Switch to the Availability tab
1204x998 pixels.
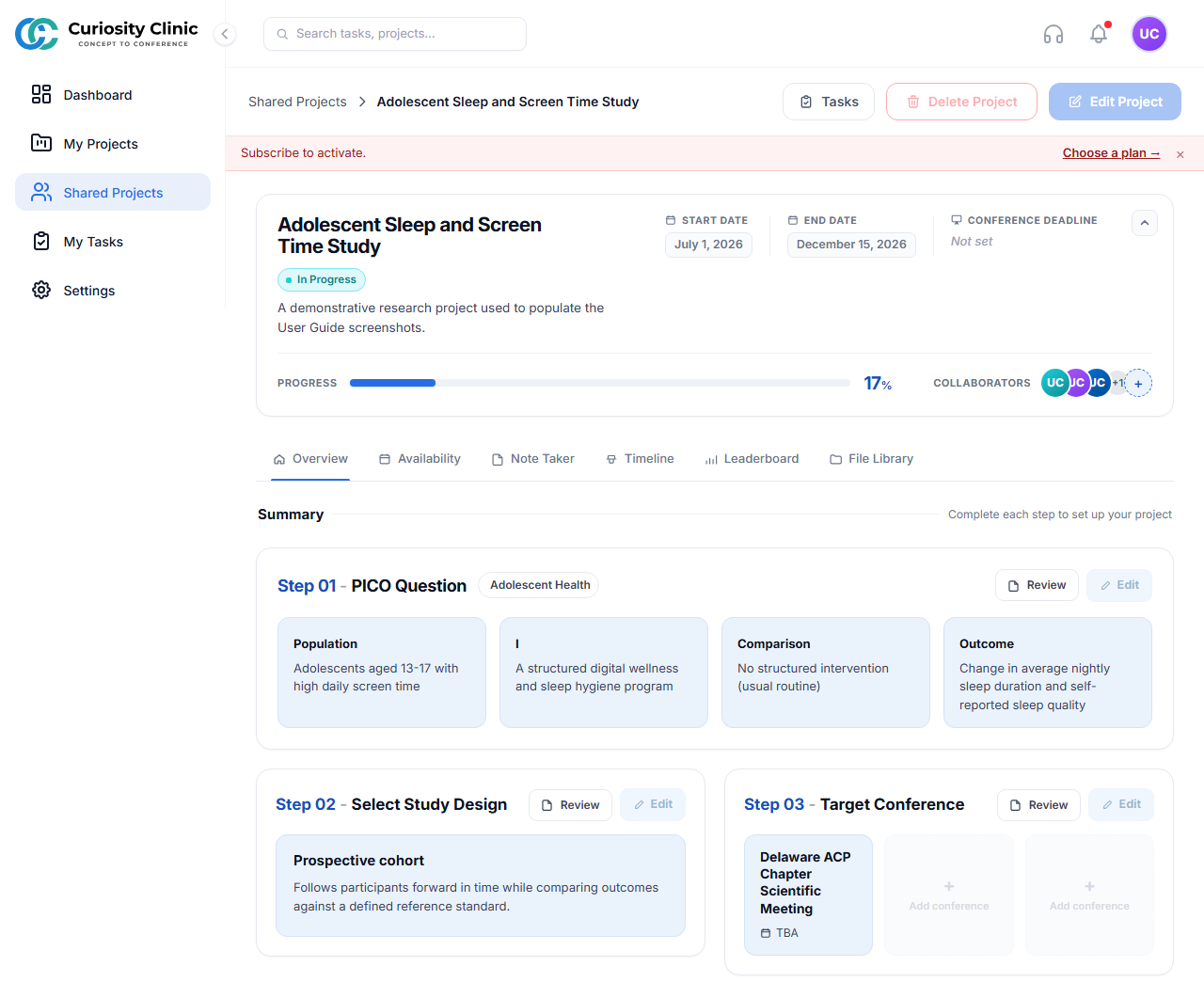(420, 459)
